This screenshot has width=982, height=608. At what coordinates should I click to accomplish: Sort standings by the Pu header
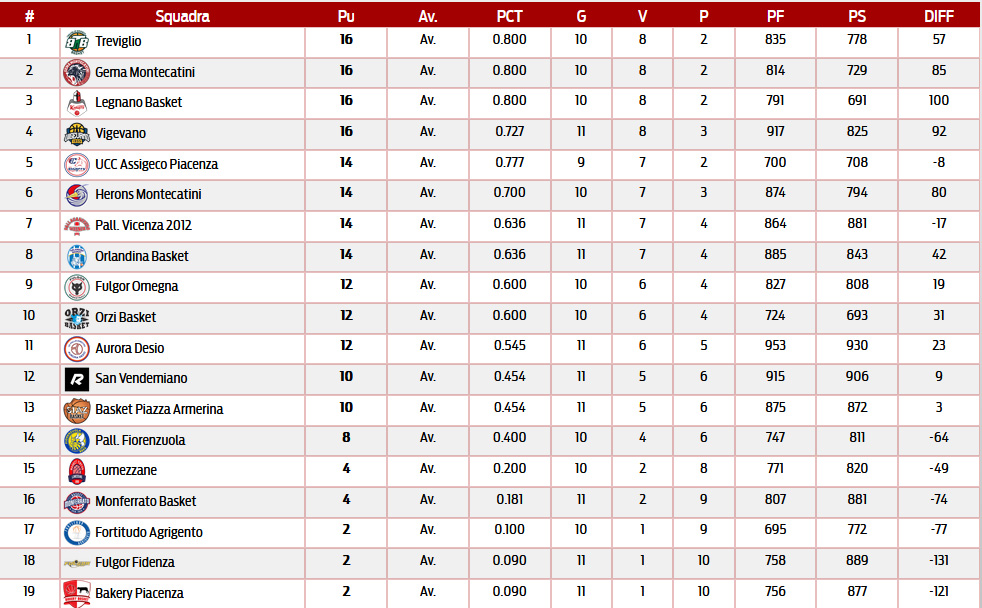click(346, 16)
